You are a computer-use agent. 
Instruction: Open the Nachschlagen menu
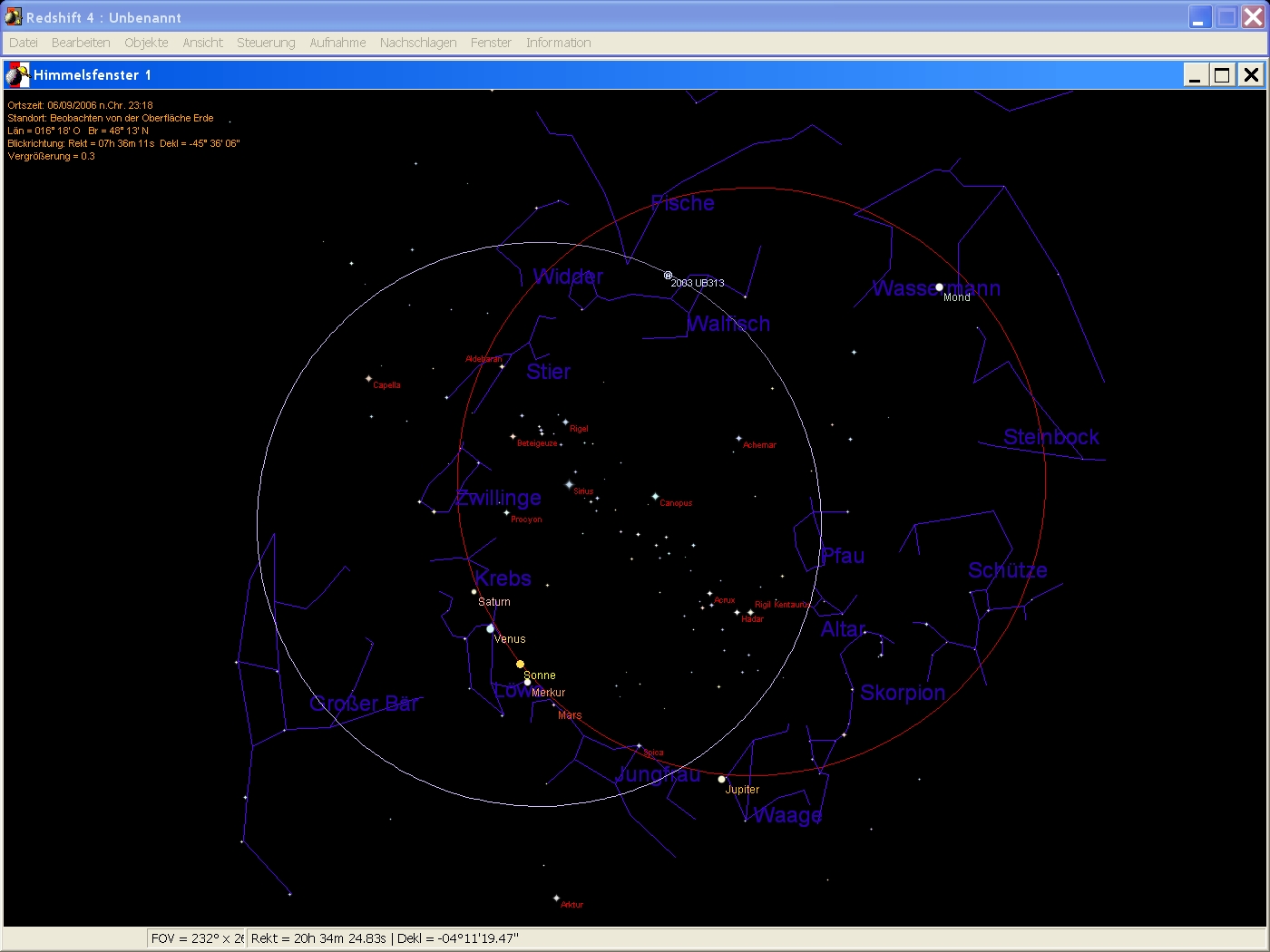tap(418, 43)
